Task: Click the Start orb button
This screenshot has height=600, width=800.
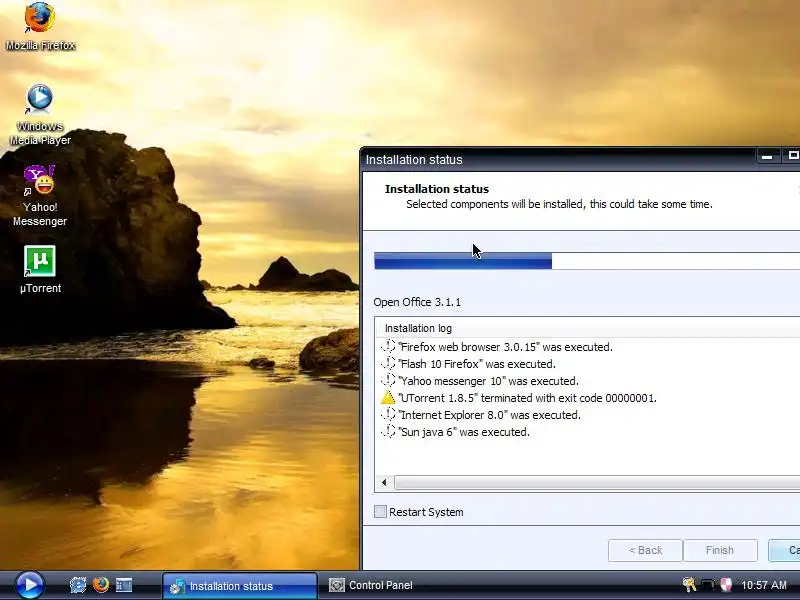Action: 30,585
